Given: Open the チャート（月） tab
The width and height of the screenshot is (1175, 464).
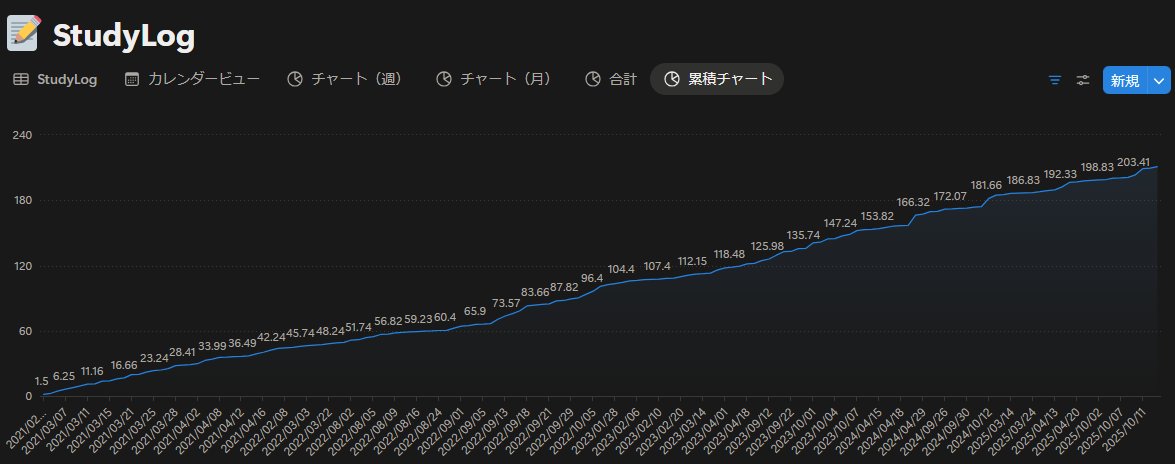Looking at the screenshot, I should [x=495, y=79].
